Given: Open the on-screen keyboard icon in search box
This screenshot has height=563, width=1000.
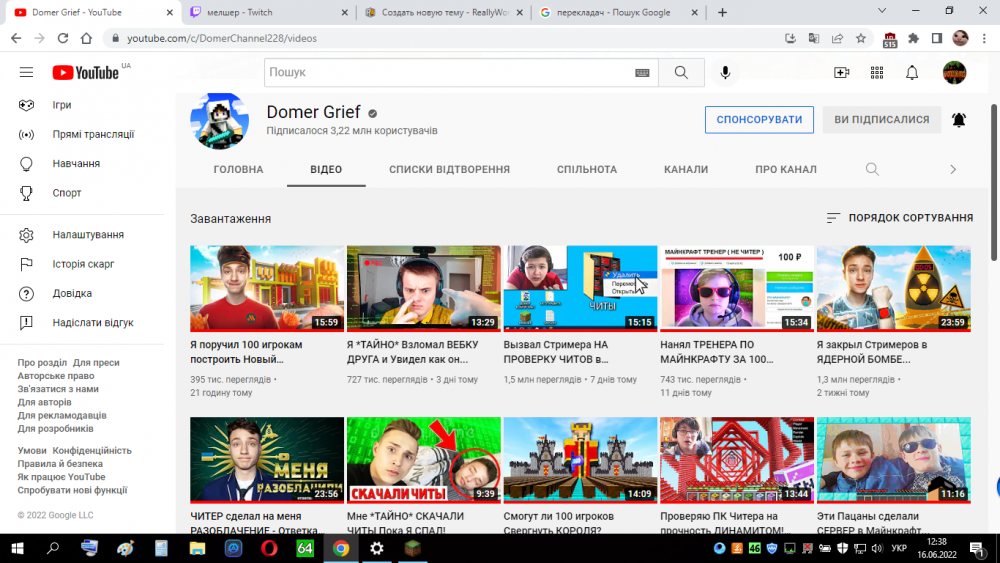Looking at the screenshot, I should coord(642,73).
